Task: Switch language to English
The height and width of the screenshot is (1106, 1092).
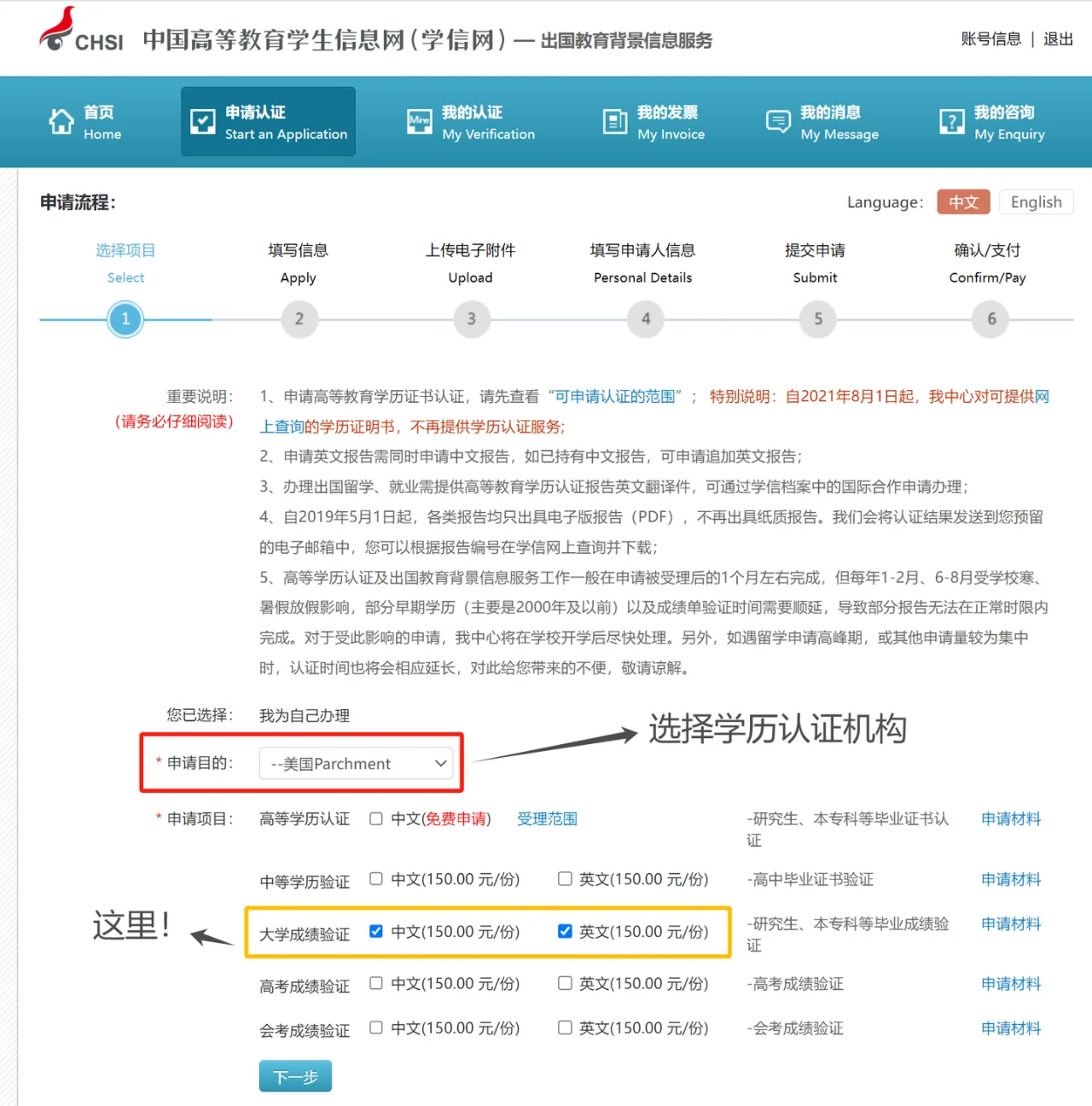Action: 1036,202
